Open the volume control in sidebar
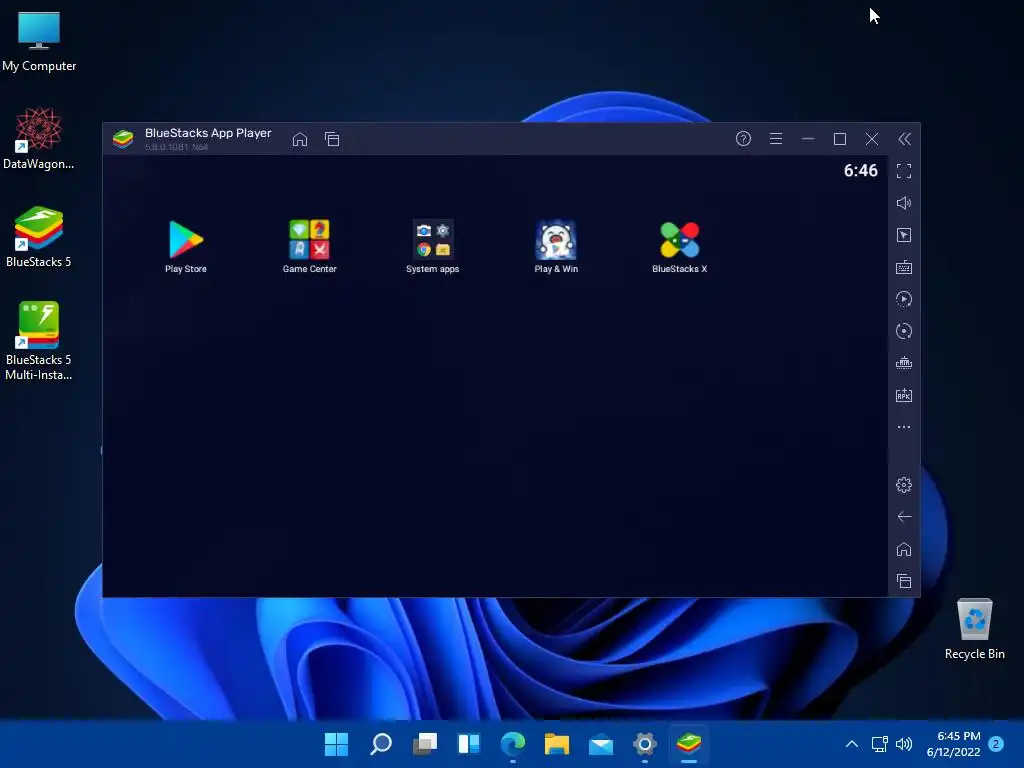The width and height of the screenshot is (1024, 768). (x=904, y=203)
